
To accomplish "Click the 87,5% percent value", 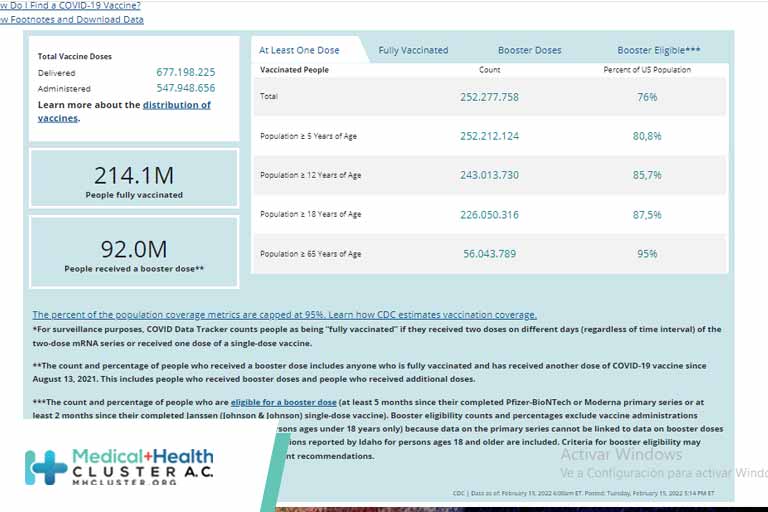I will click(647, 215).
